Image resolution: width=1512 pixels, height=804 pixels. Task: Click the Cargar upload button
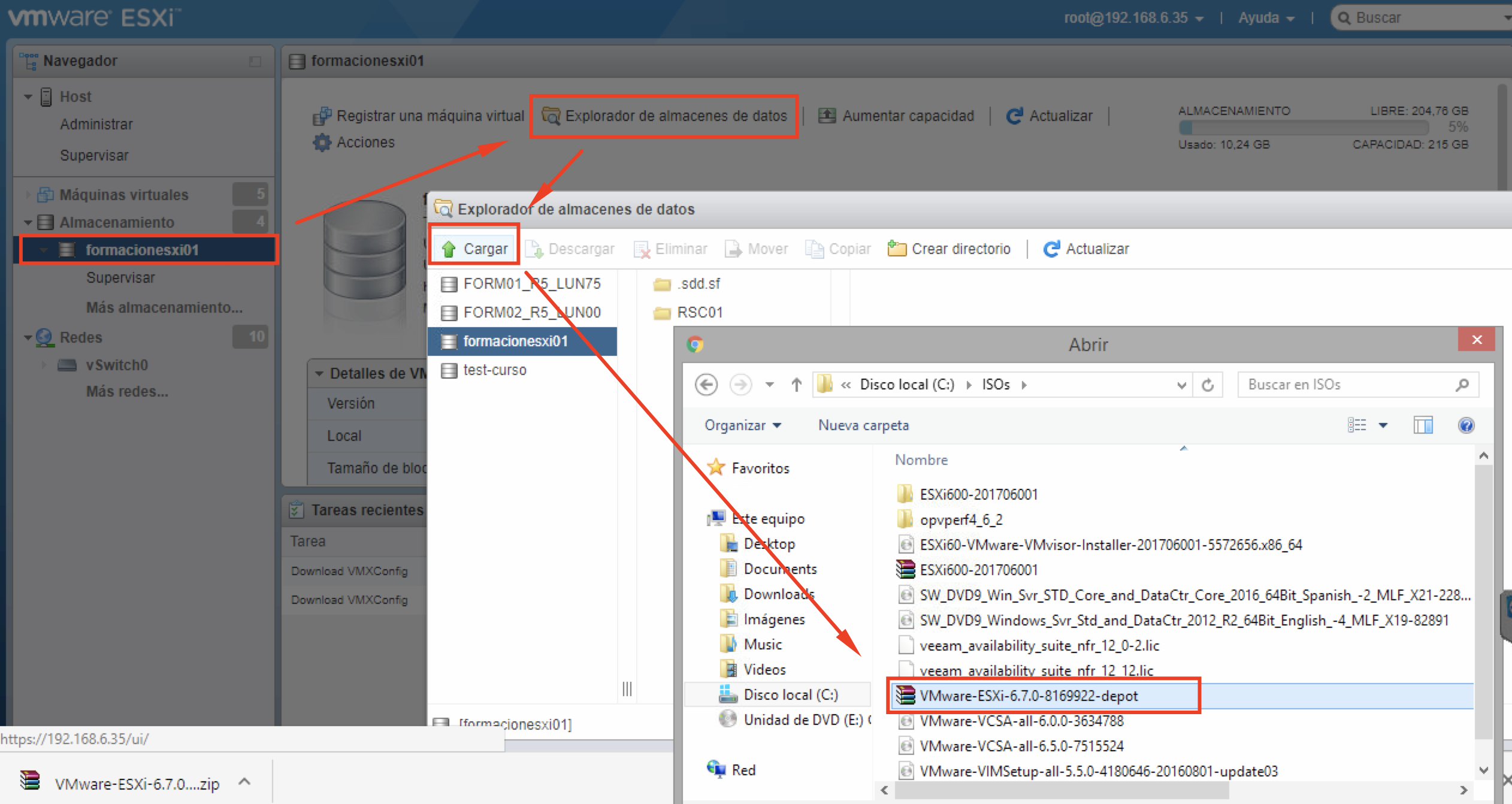pos(474,249)
